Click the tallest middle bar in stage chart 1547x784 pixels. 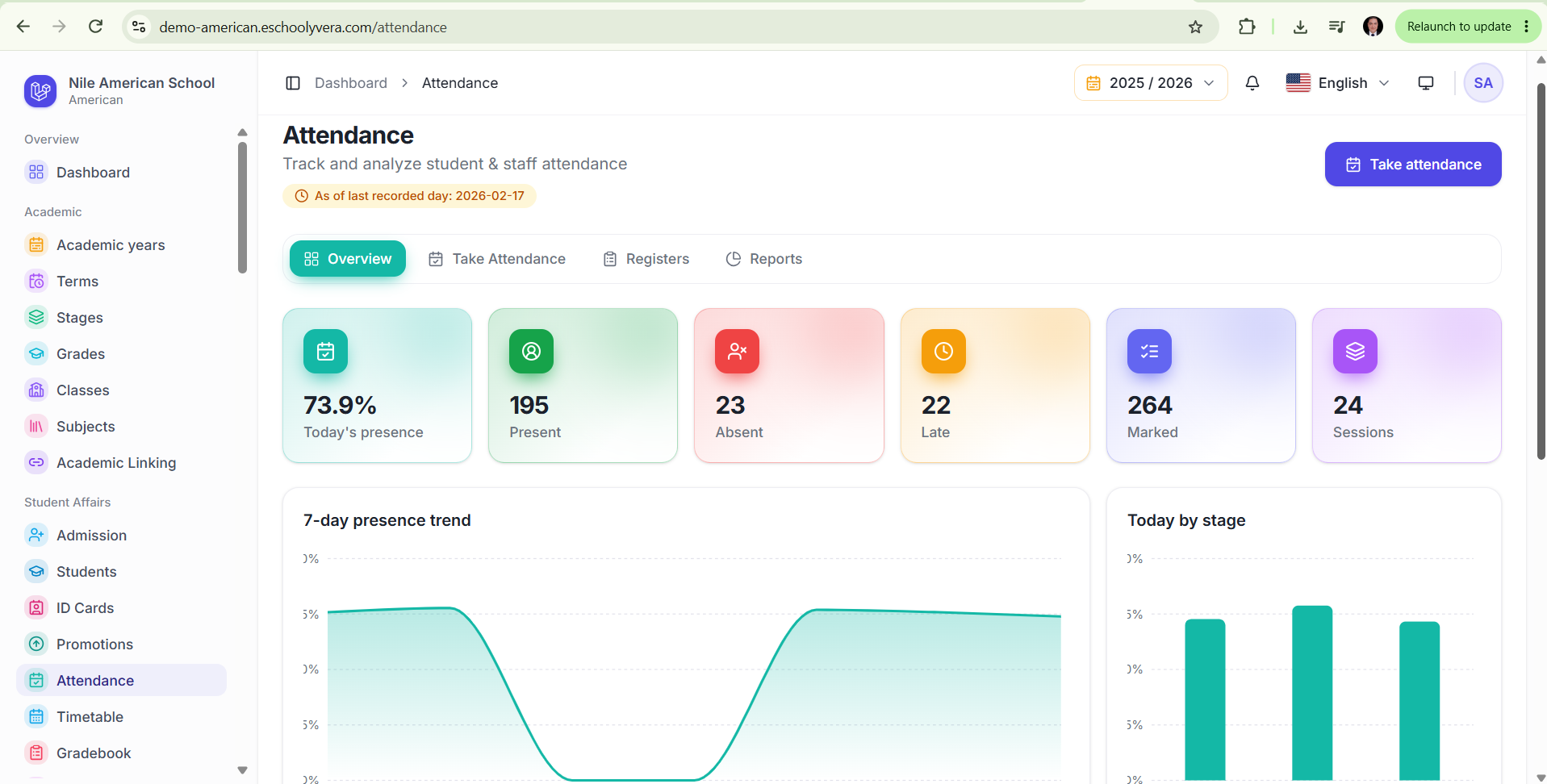1312,693
